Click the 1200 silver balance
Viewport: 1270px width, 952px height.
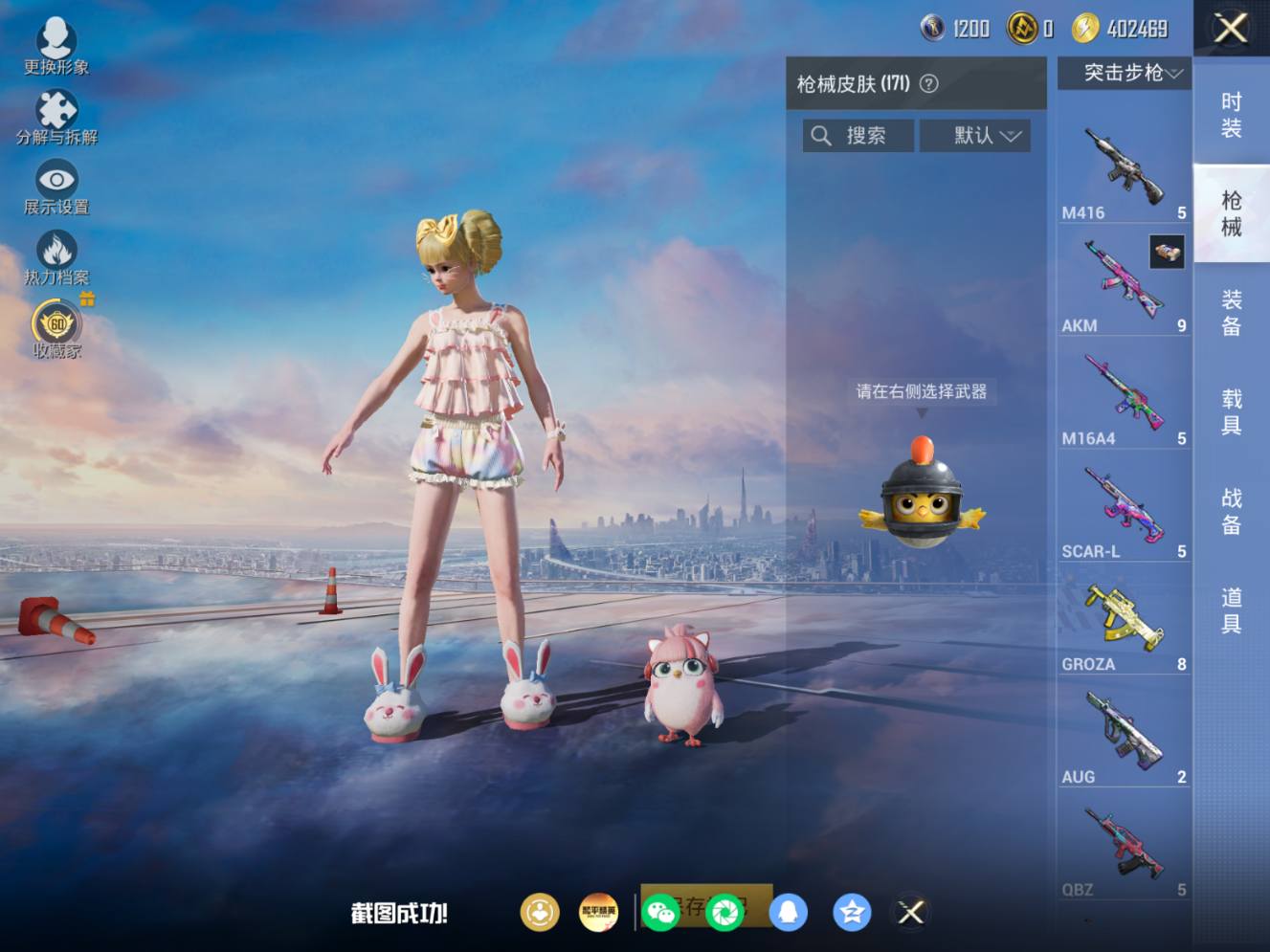point(970,29)
